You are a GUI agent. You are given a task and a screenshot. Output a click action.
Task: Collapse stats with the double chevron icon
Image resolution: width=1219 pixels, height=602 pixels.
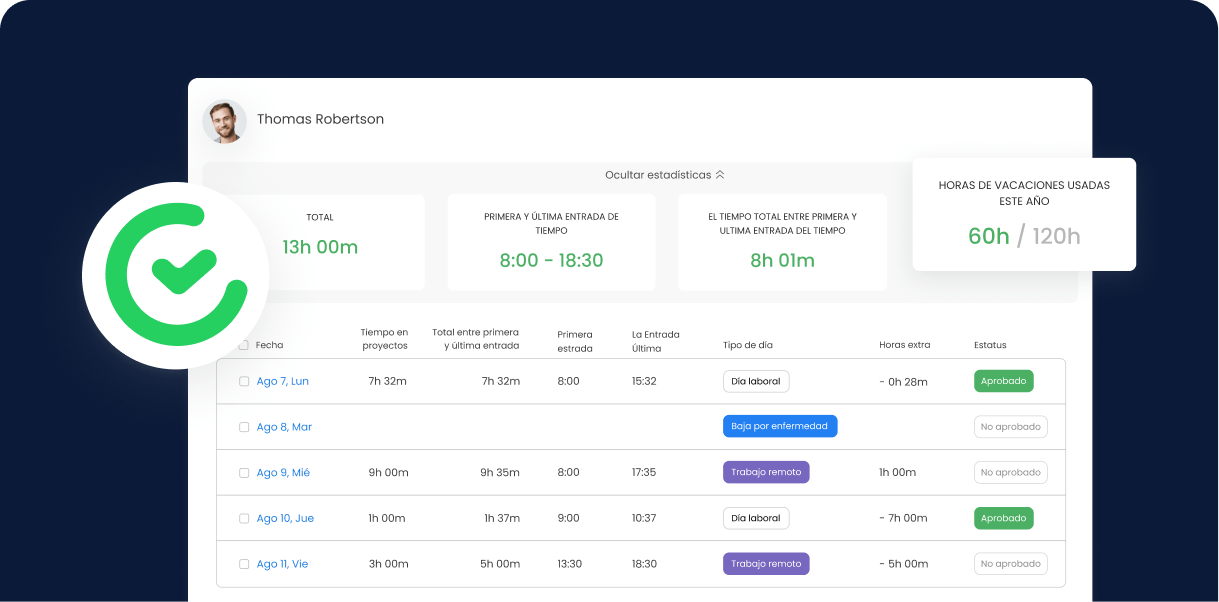[x=720, y=175]
